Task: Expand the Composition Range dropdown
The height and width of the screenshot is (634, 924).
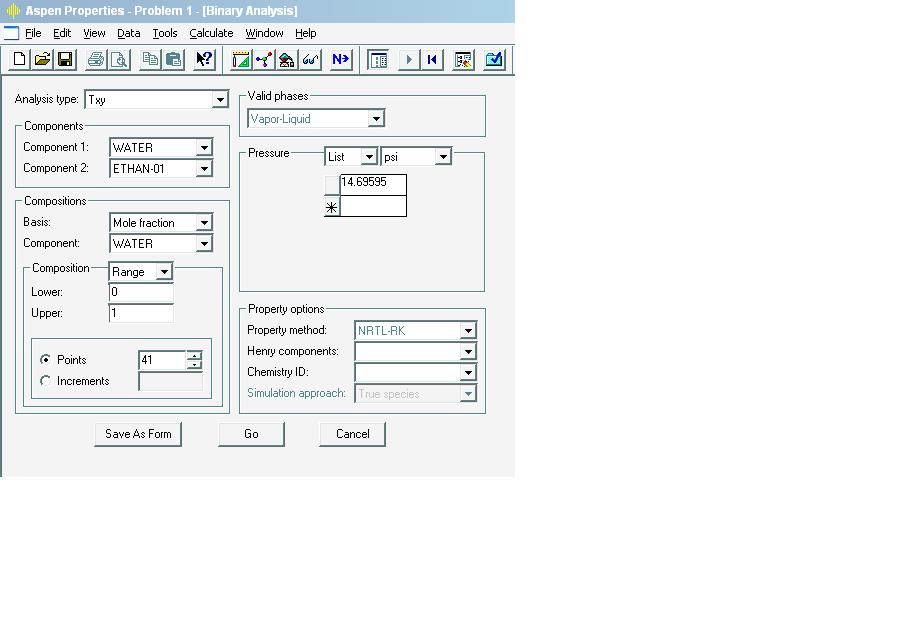Action: [x=164, y=272]
